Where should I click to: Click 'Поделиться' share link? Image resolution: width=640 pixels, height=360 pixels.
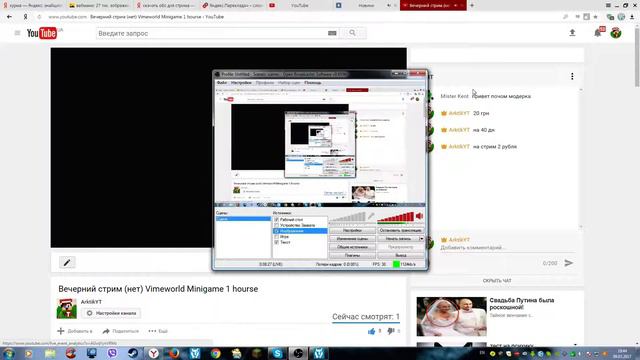click(120, 331)
